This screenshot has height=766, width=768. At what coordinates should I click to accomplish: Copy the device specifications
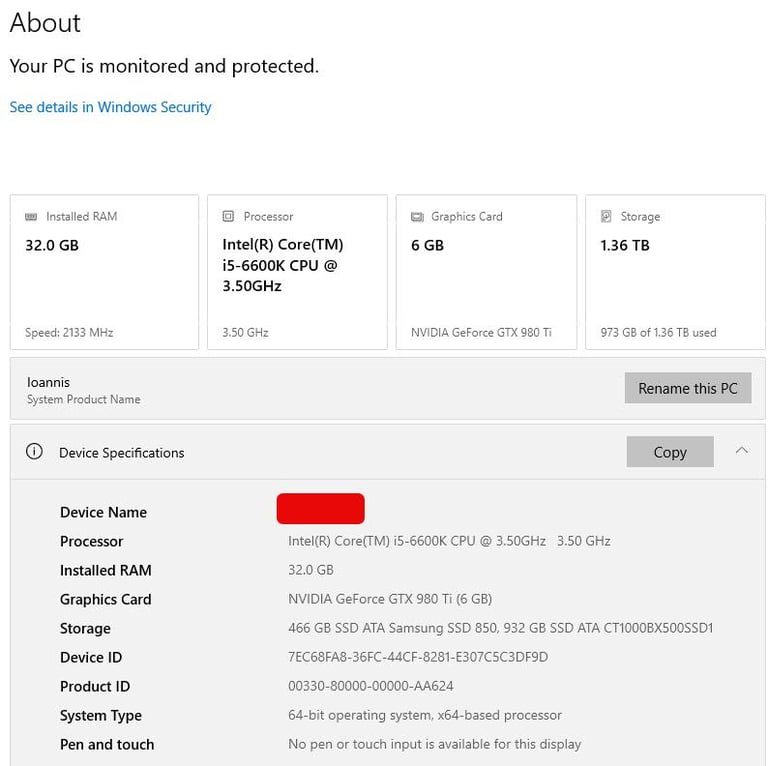click(670, 452)
